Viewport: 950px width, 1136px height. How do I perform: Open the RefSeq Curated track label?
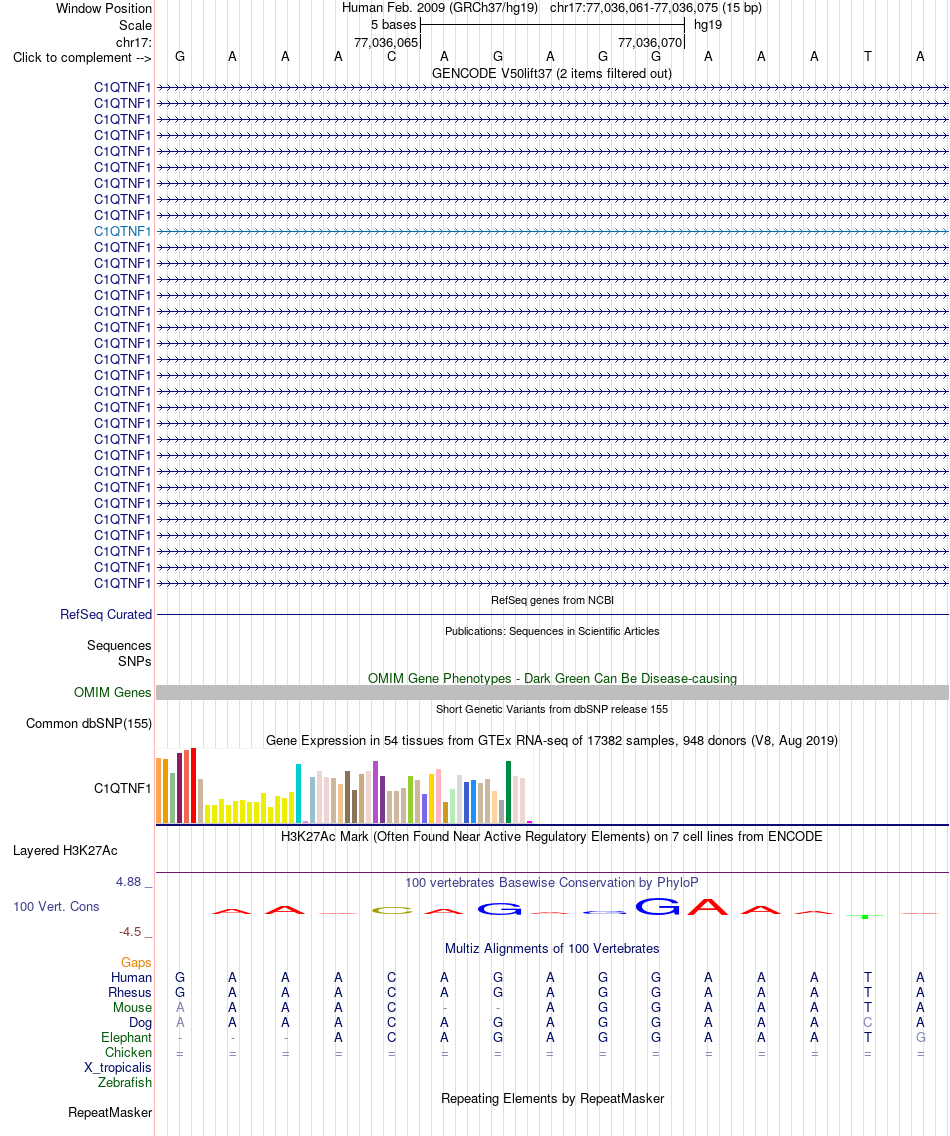106,614
